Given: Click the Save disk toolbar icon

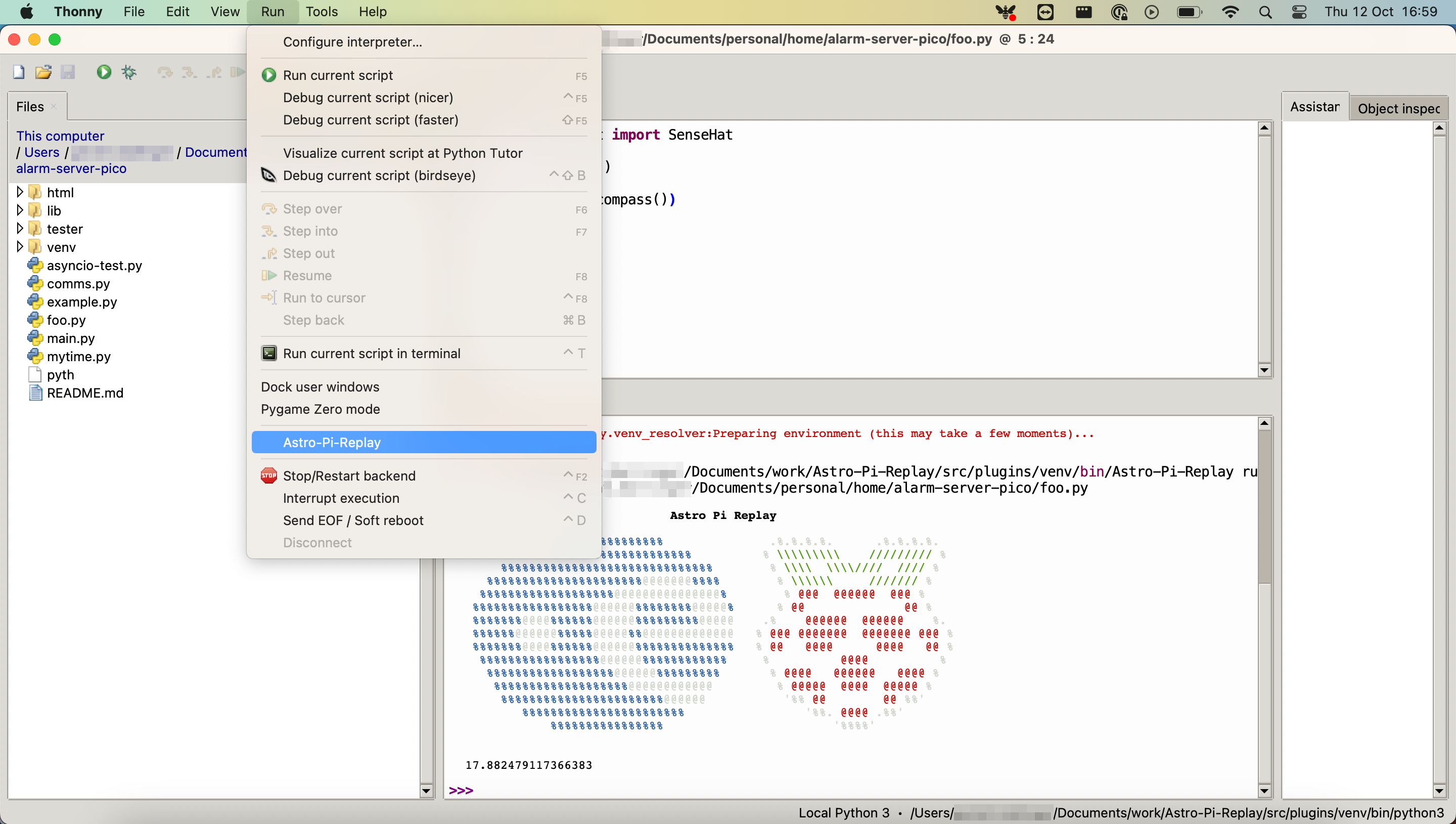Looking at the screenshot, I should [68, 72].
